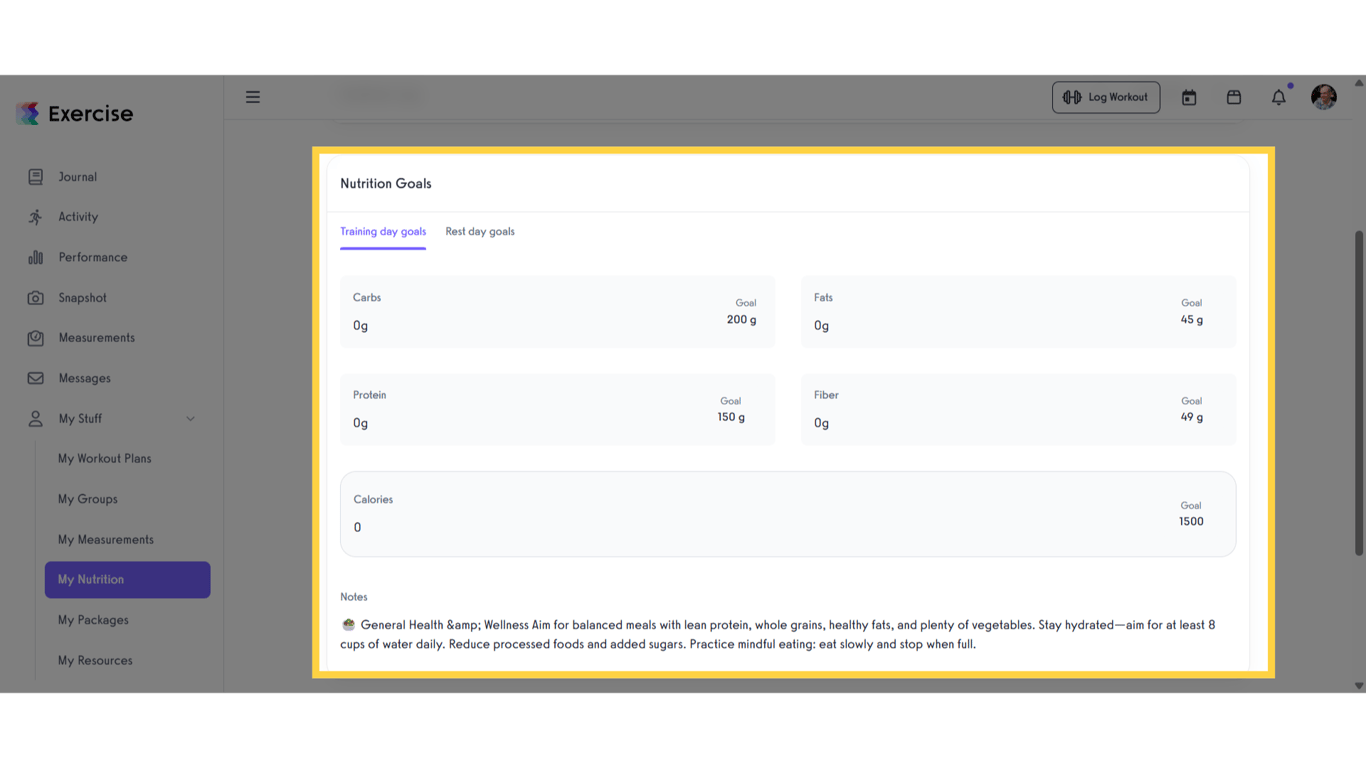This screenshot has height=768, width=1366.
Task: Click the page vertical scrollbar thumb
Action: tap(1359, 393)
